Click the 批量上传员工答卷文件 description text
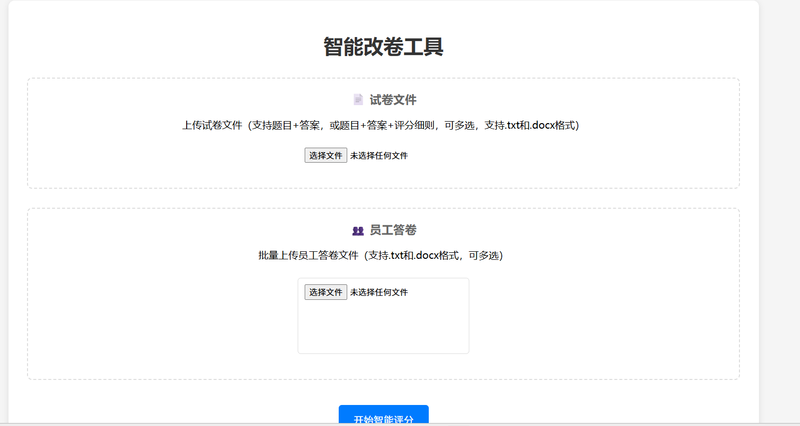Screen dimensions: 800x426 [381, 256]
